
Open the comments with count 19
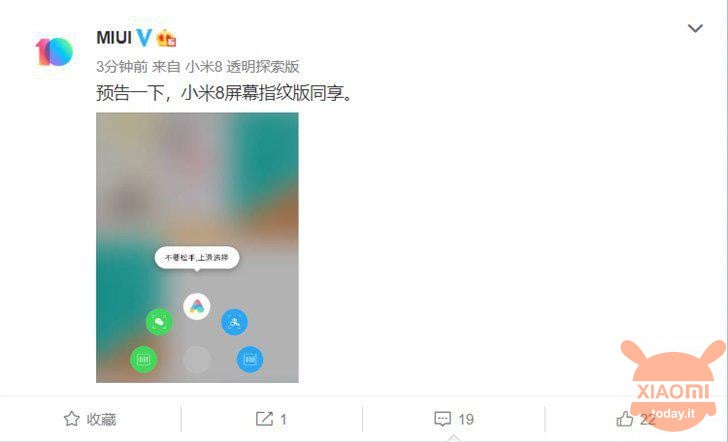click(x=454, y=419)
